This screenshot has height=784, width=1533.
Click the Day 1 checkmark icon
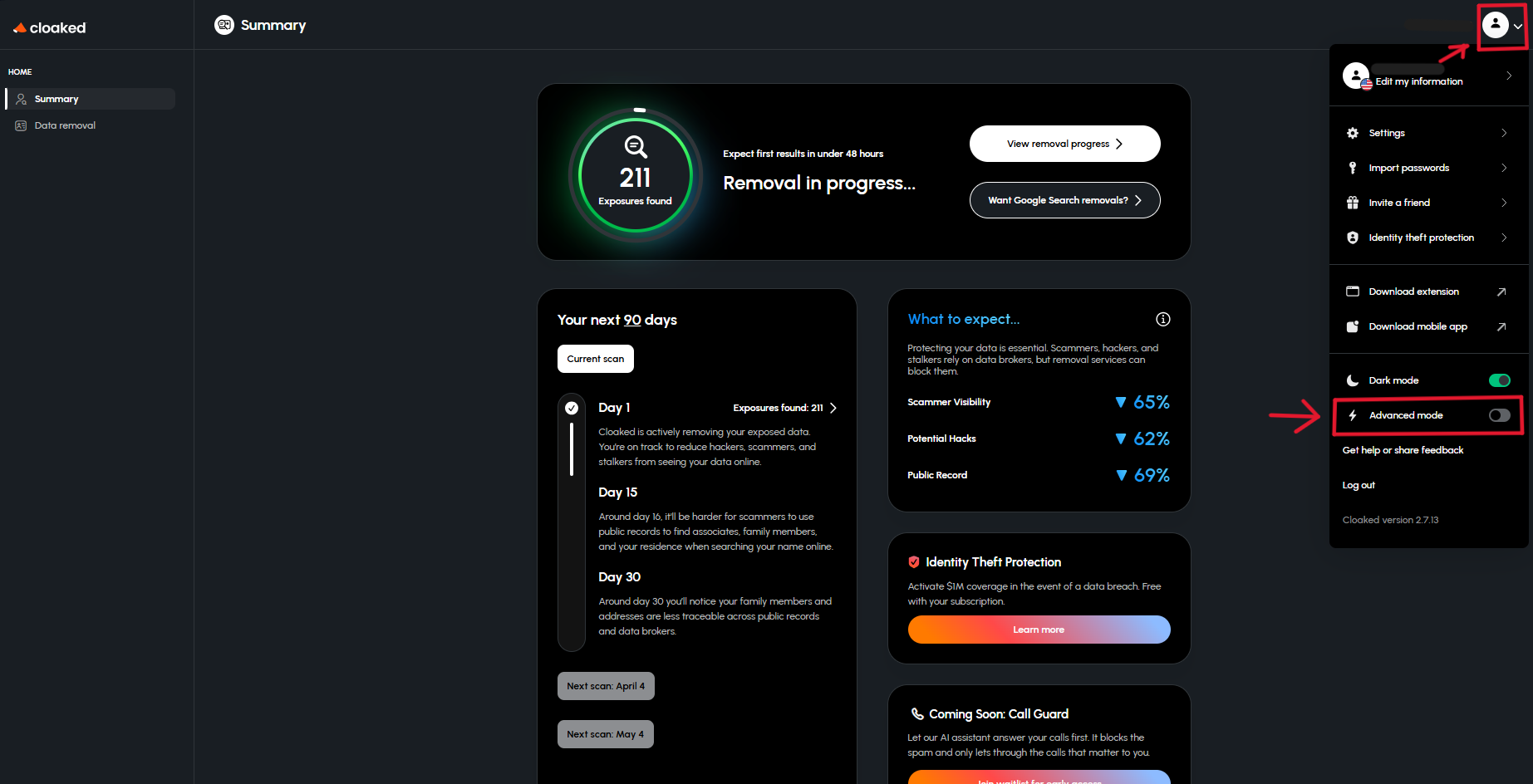point(572,408)
